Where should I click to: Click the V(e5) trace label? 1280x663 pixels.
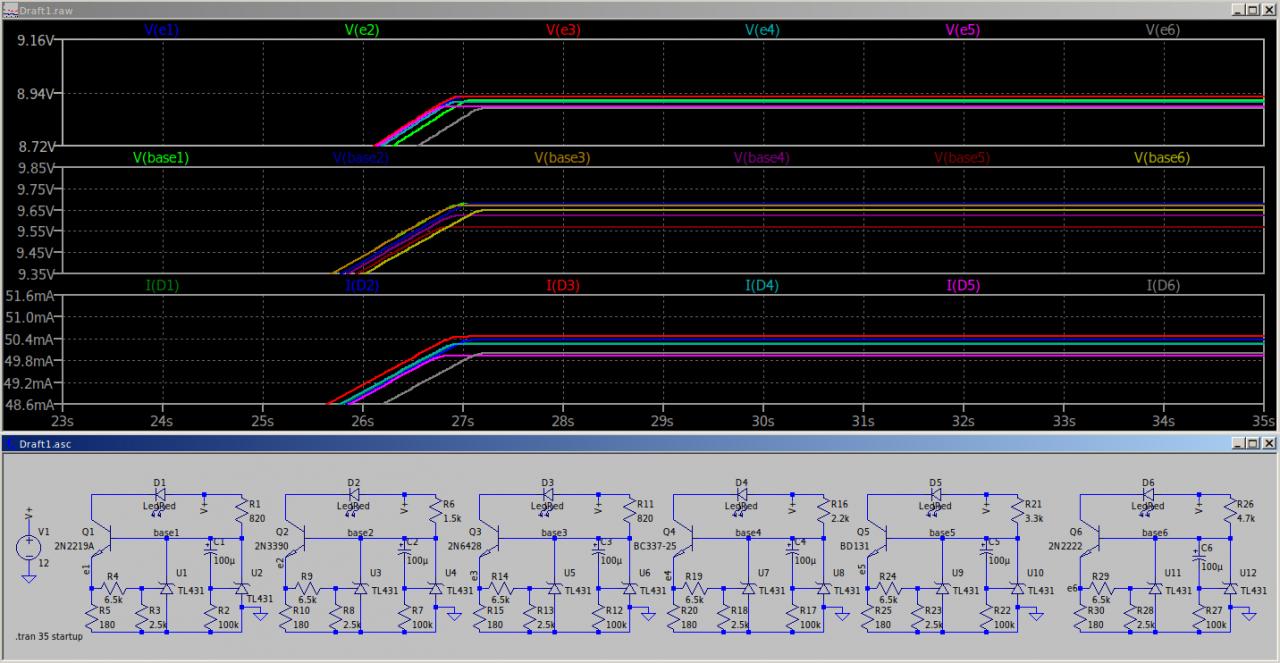963,30
